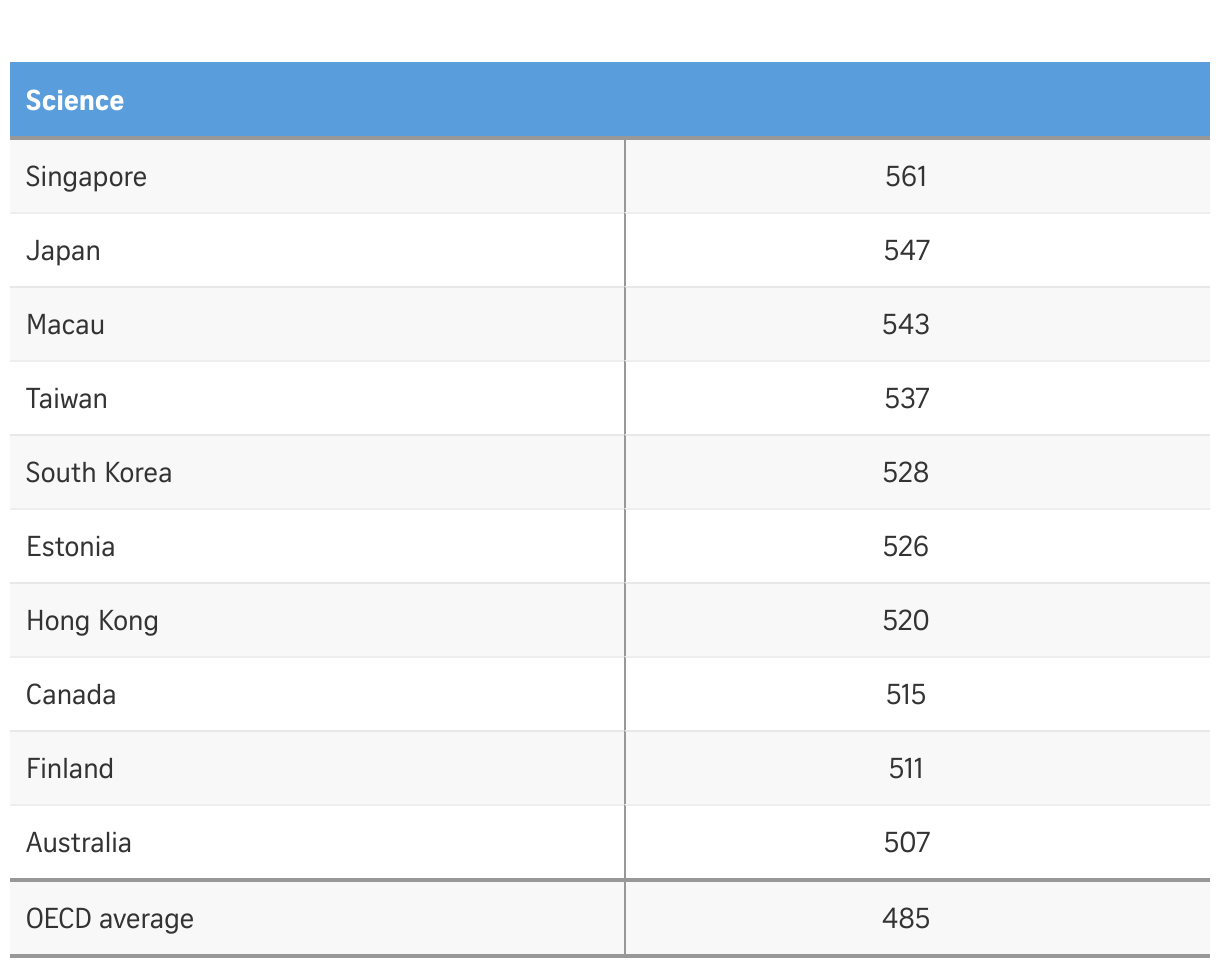Click Singapore's score of 561
Viewport: 1220px width, 968px height.
[x=906, y=177]
